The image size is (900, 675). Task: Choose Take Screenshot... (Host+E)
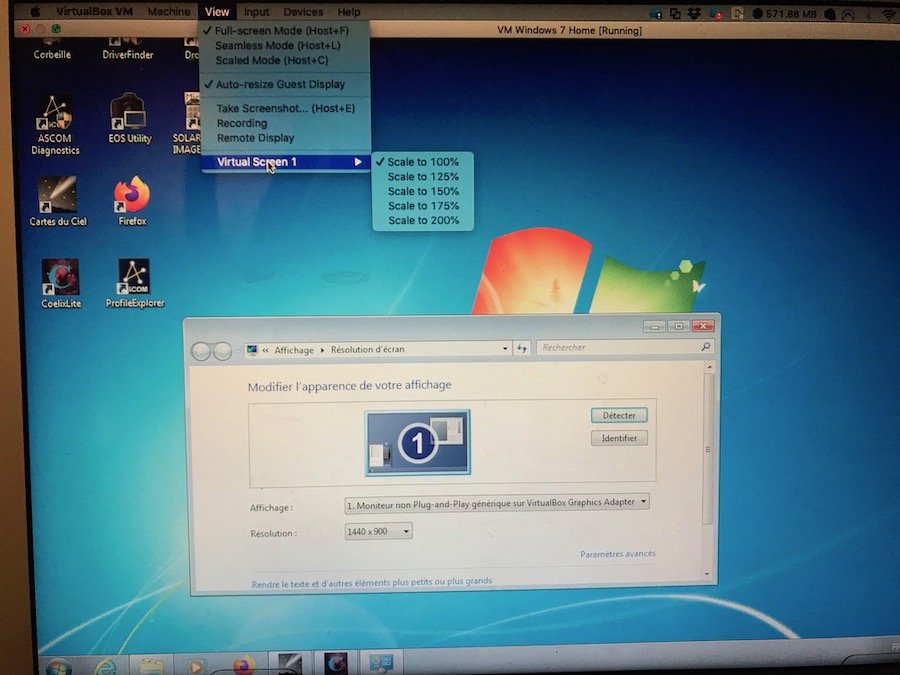pyautogui.click(x=285, y=108)
